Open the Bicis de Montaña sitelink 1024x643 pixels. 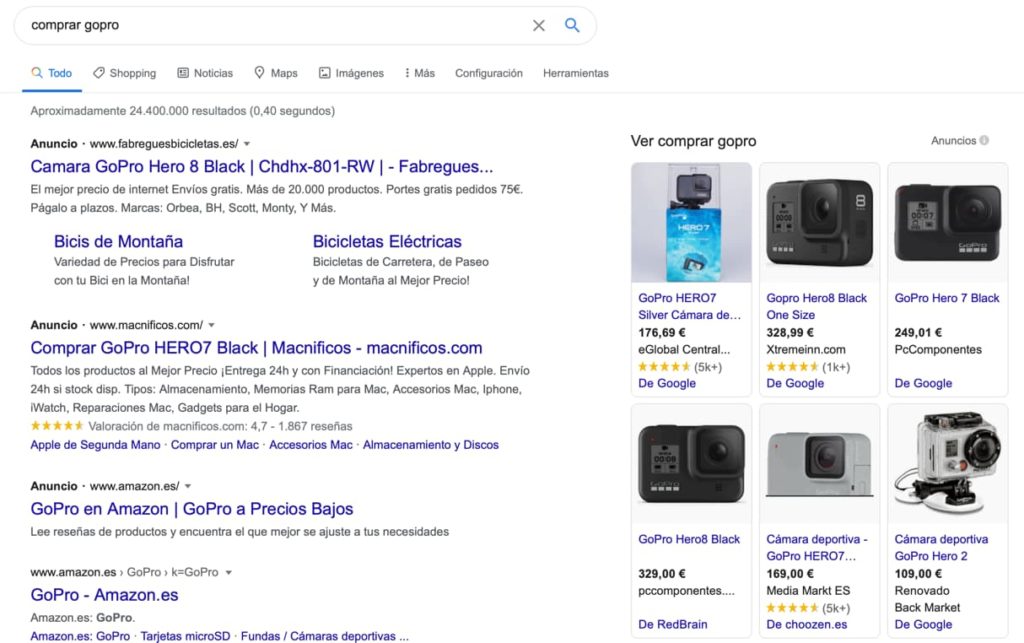118,241
